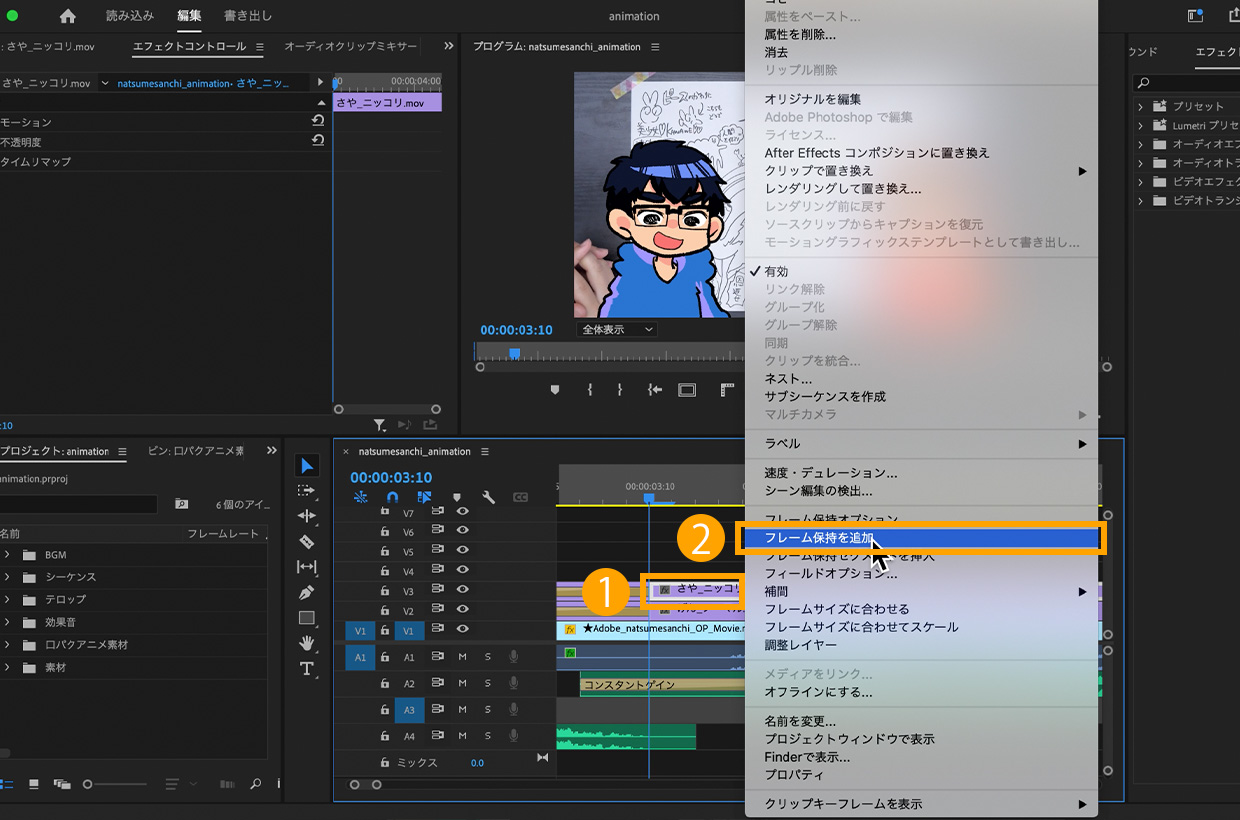
Task: Toggle visibility eye of track V7
Action: [x=462, y=511]
